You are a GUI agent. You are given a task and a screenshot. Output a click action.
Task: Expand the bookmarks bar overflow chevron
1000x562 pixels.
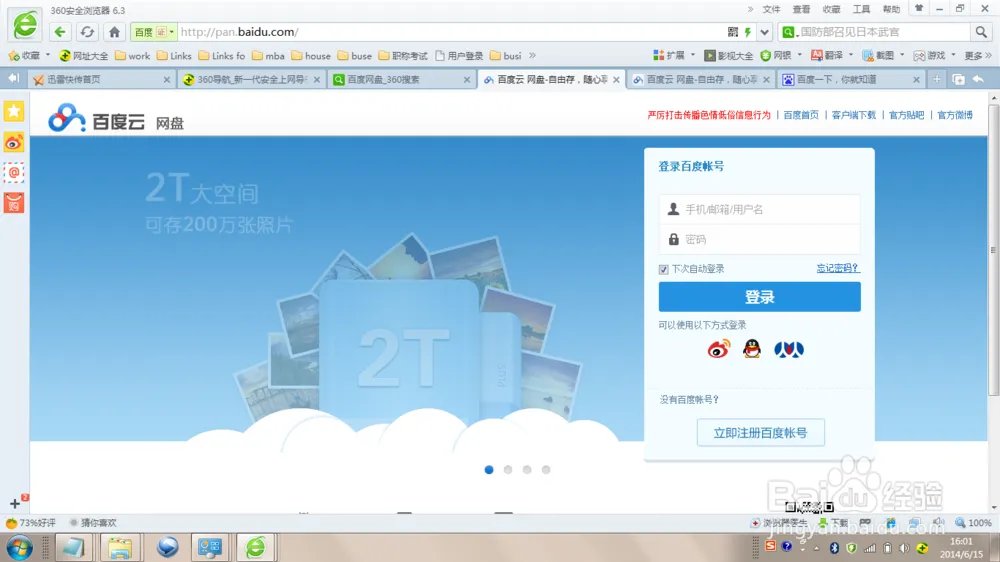pyautogui.click(x=533, y=55)
